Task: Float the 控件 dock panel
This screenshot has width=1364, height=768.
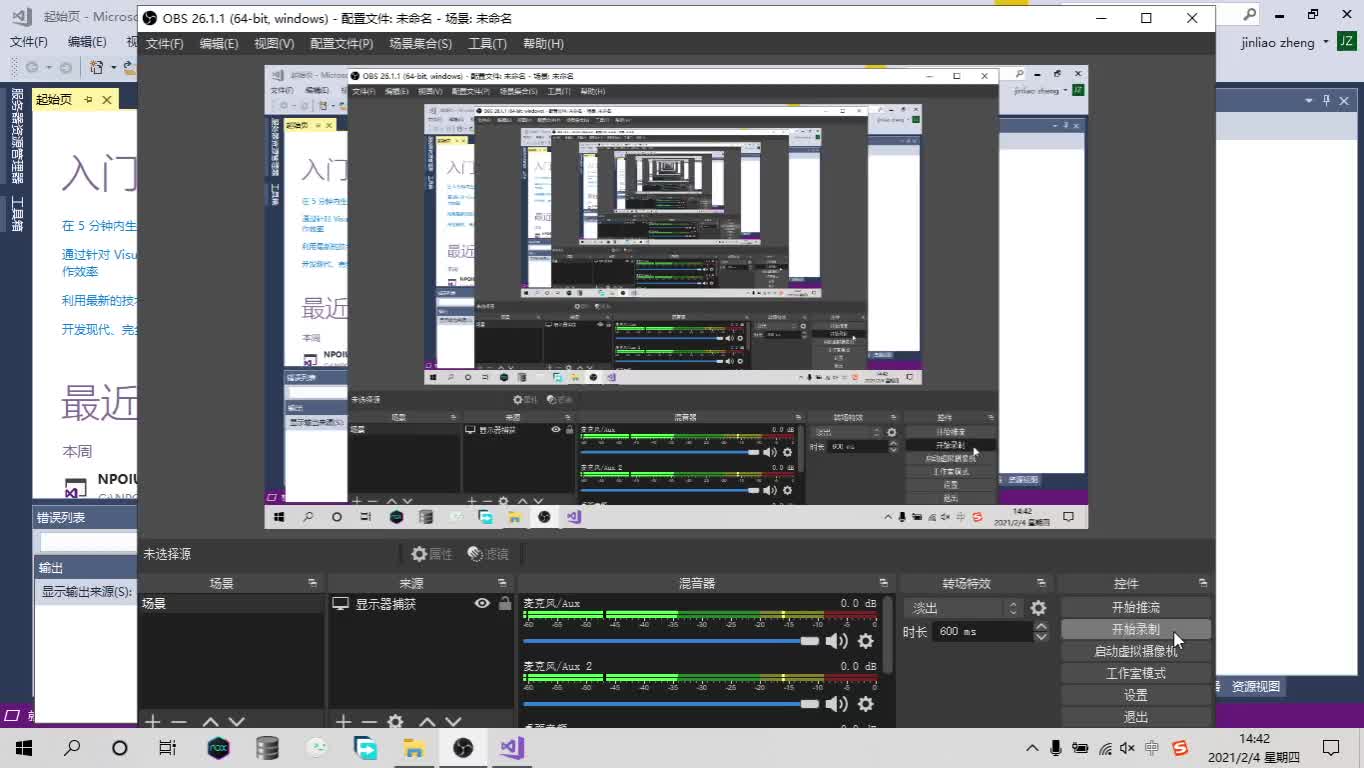Action: [x=1202, y=583]
